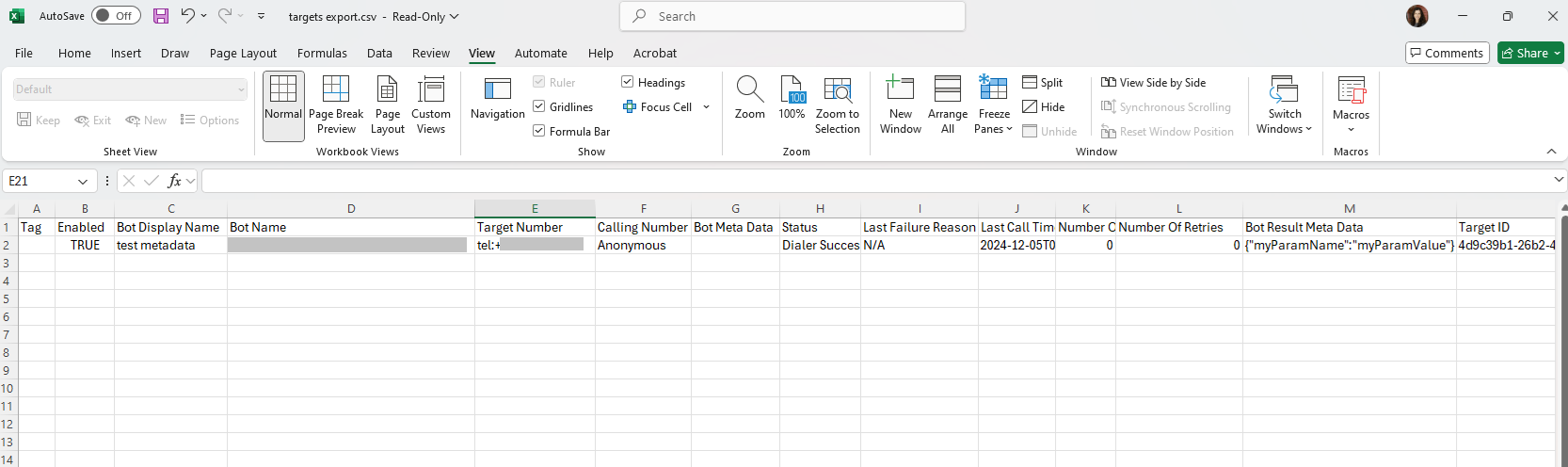Viewport: 1568px width, 467px height.
Task: Expand the formula bar
Action: [1559, 180]
